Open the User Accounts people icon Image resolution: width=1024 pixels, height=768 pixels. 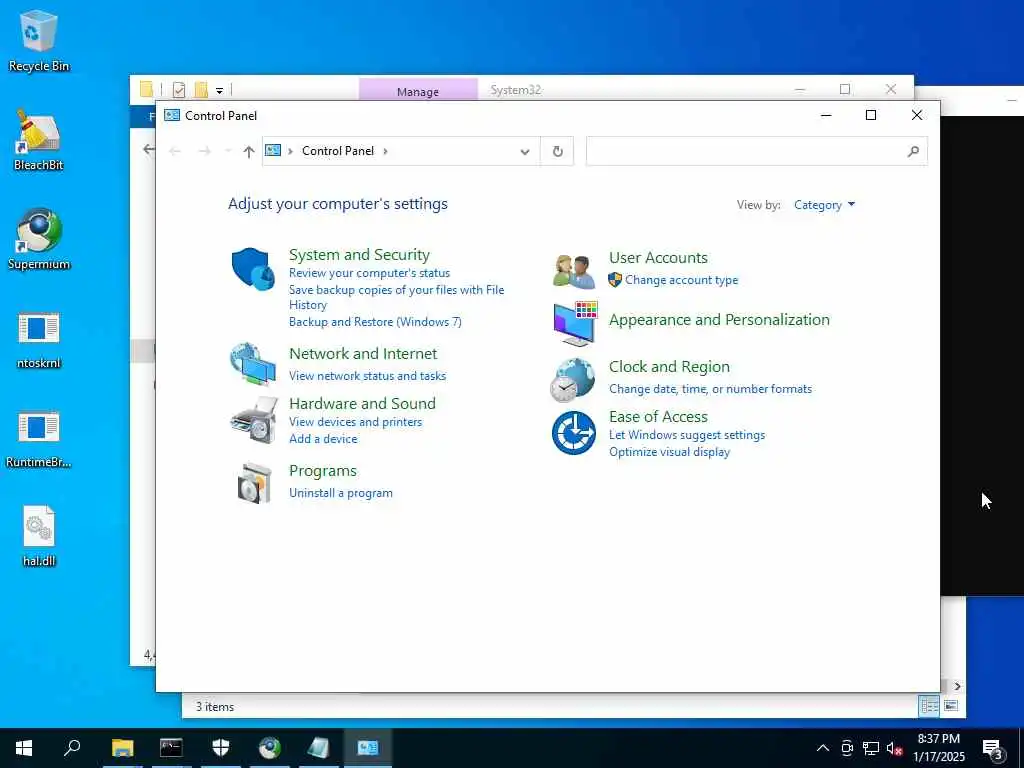coord(574,271)
